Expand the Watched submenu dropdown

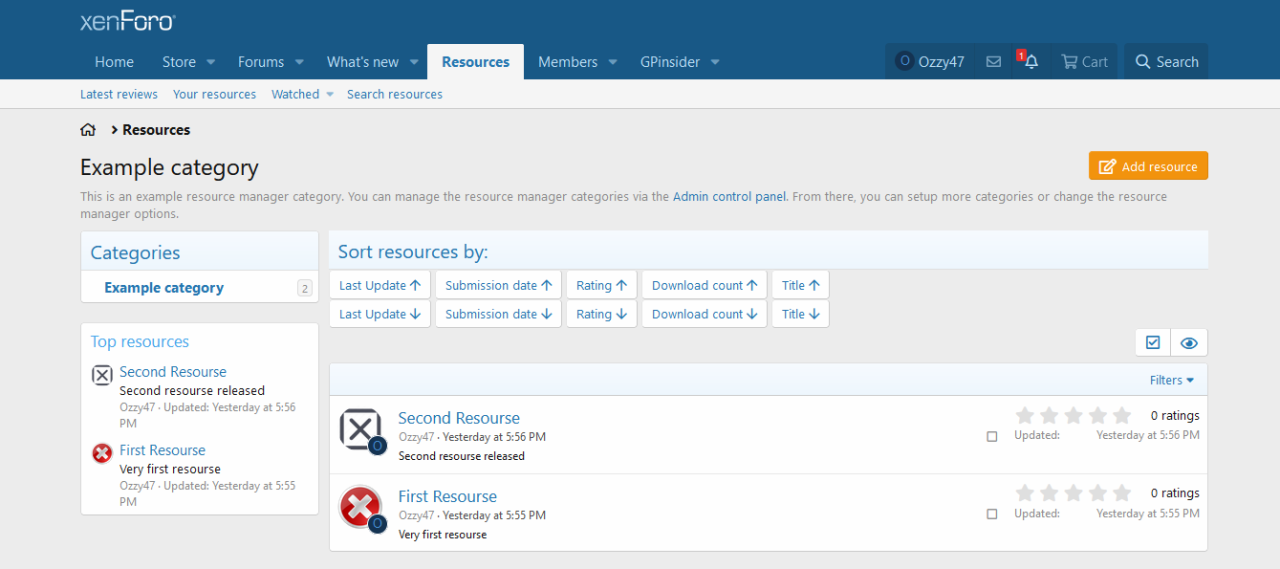tap(329, 95)
